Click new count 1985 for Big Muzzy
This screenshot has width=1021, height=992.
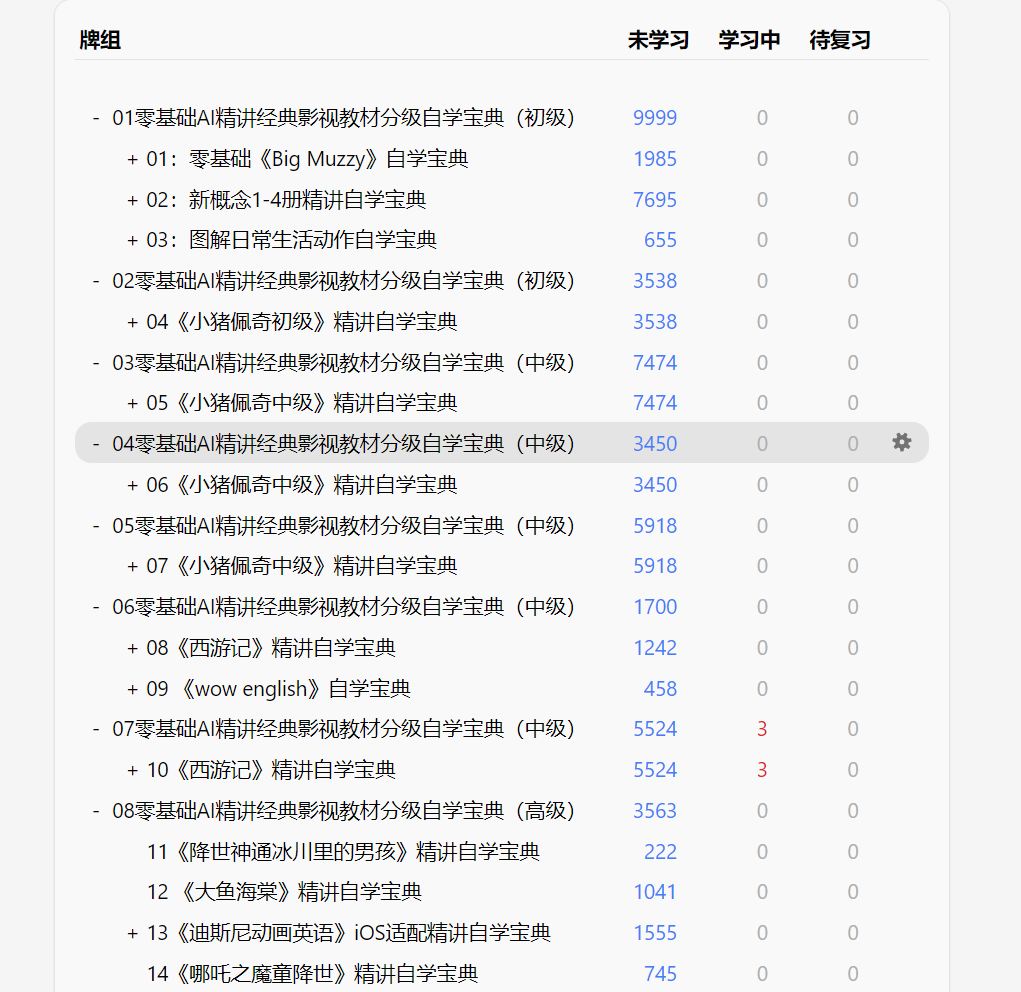point(655,159)
